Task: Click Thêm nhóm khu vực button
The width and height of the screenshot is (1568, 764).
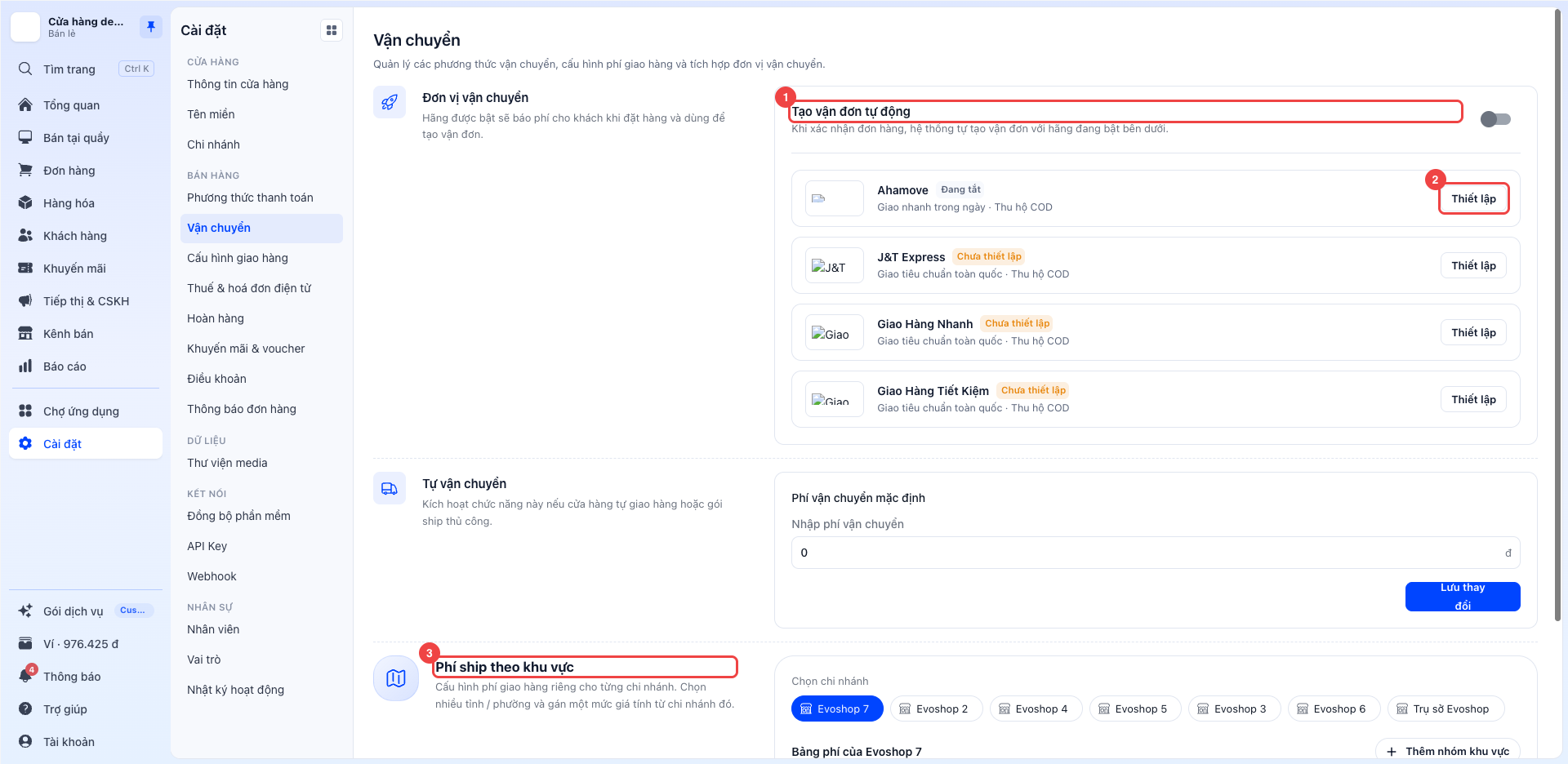Action: (1448, 751)
